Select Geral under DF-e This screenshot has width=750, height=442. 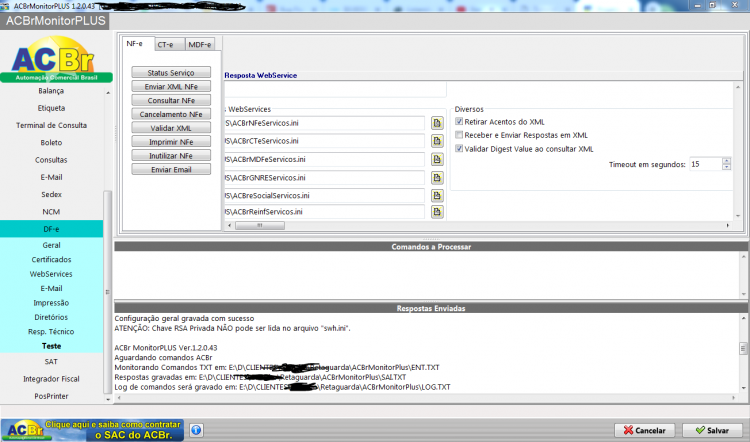pyautogui.click(x=51, y=245)
